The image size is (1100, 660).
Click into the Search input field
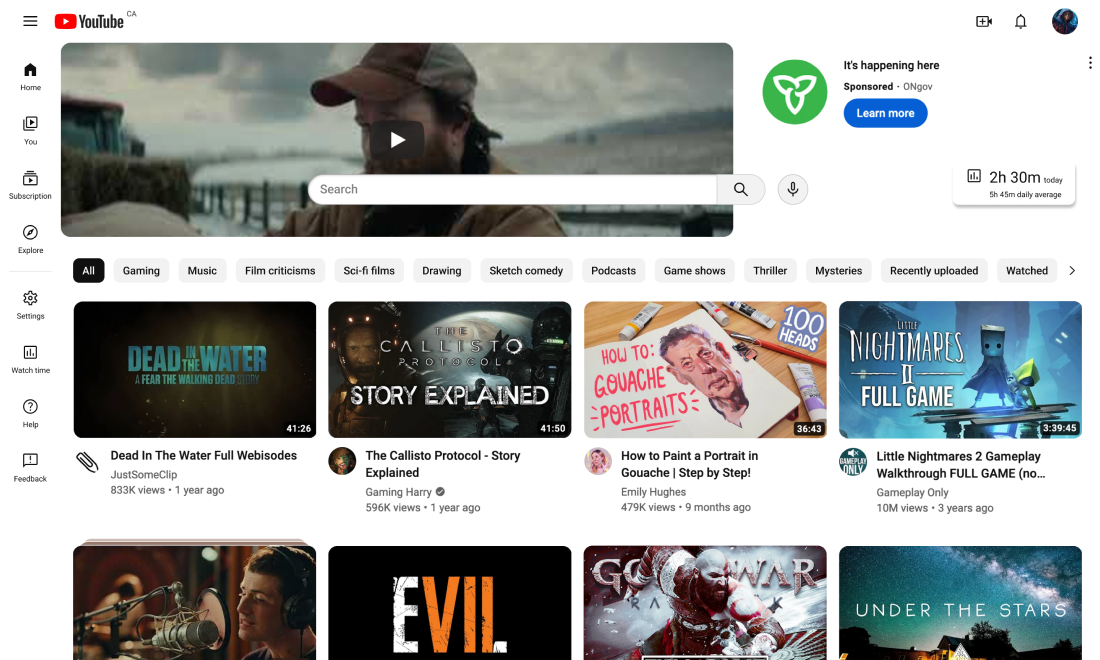(512, 189)
